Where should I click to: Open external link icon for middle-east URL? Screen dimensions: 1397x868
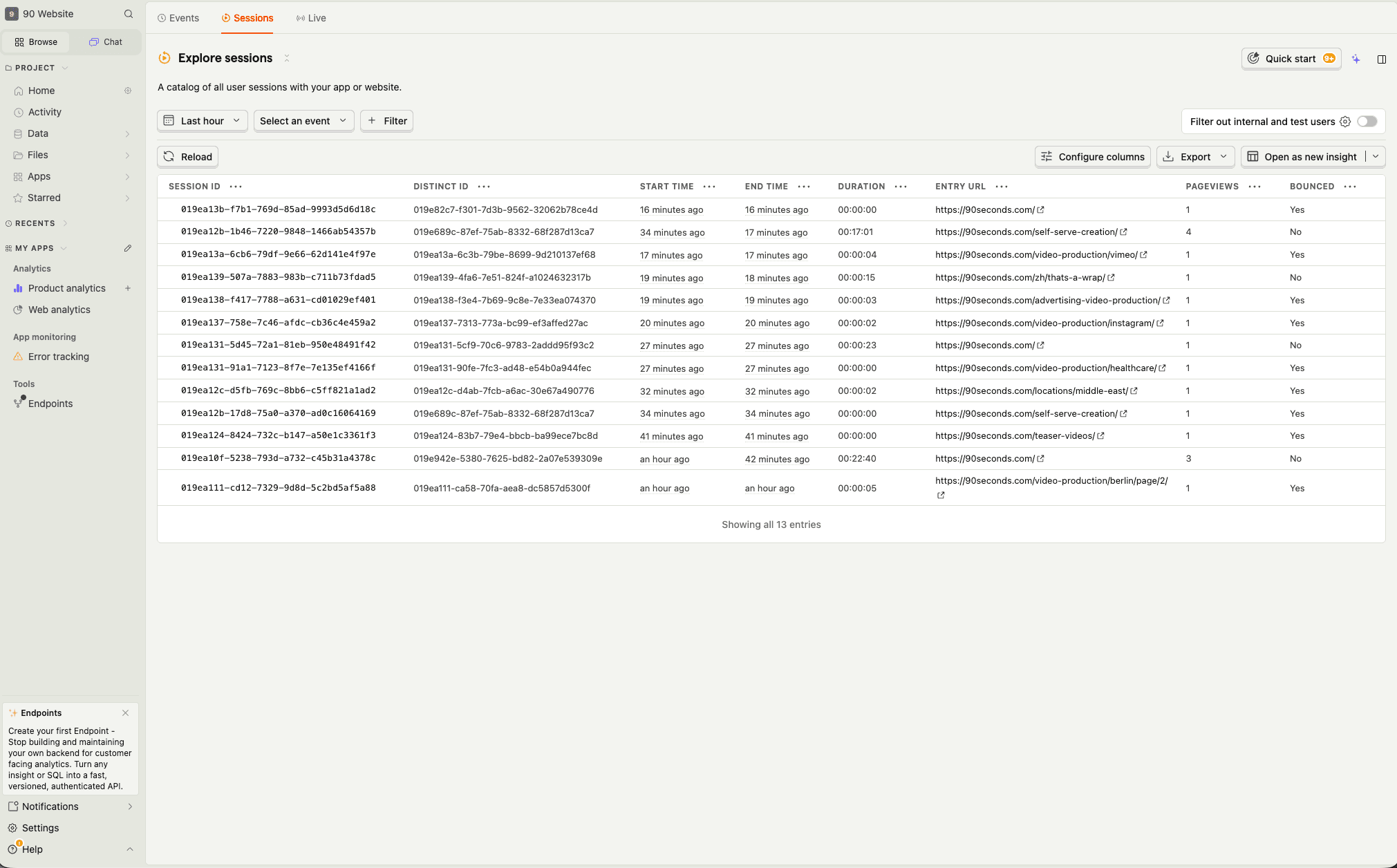coord(1134,391)
